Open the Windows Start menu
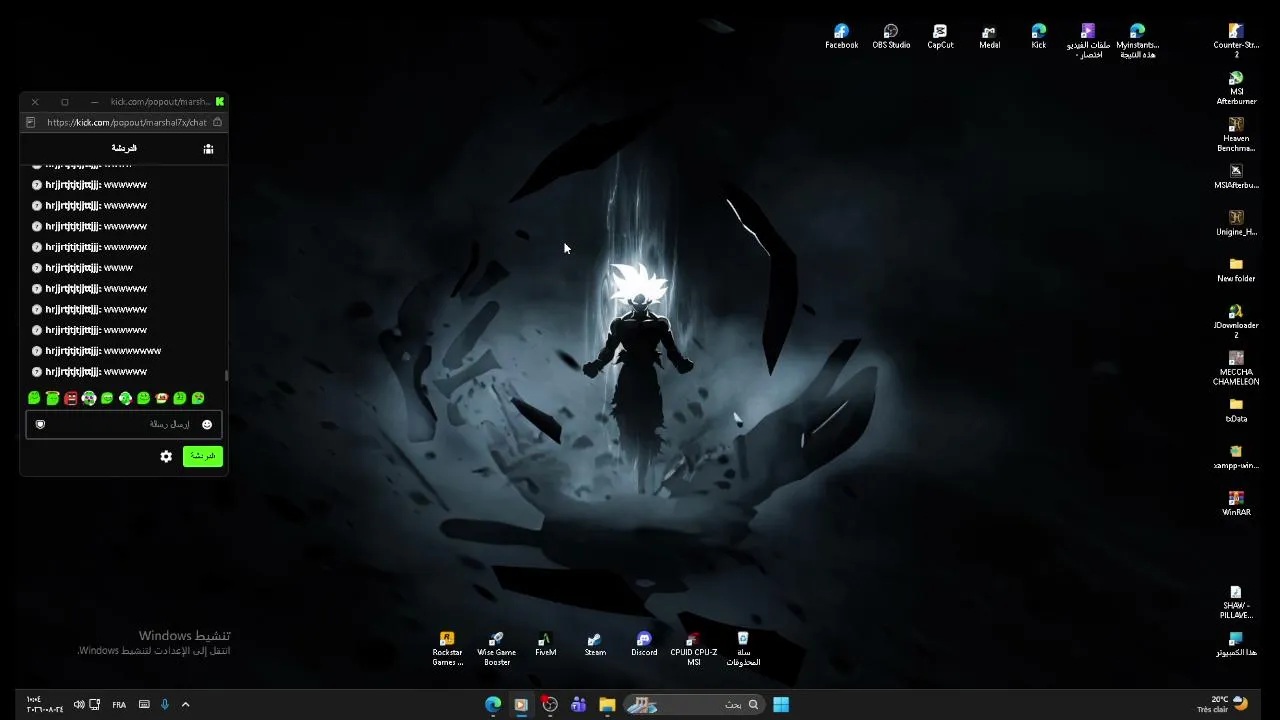The image size is (1280, 720). coord(781,705)
